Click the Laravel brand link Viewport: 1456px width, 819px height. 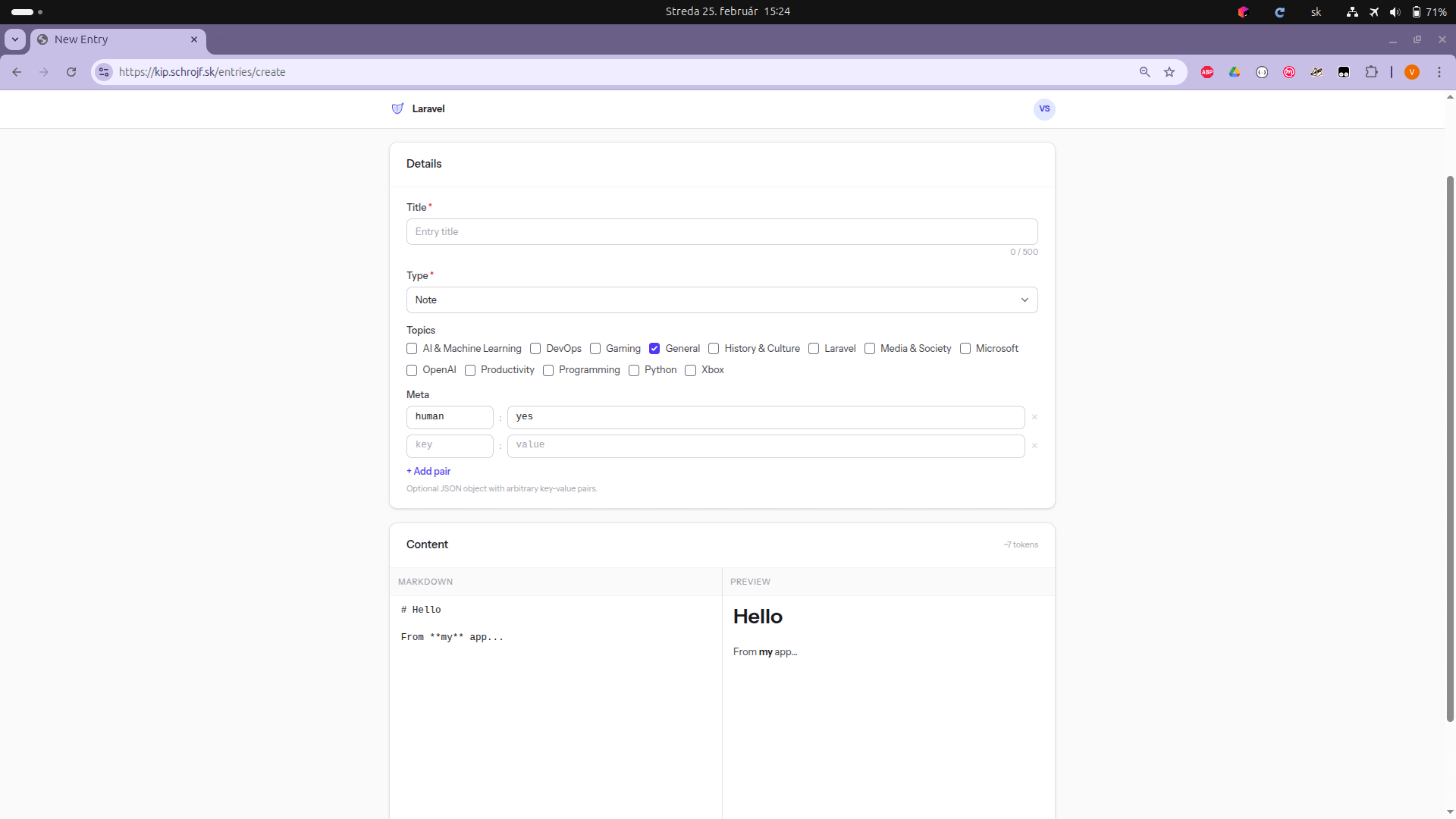tap(428, 109)
